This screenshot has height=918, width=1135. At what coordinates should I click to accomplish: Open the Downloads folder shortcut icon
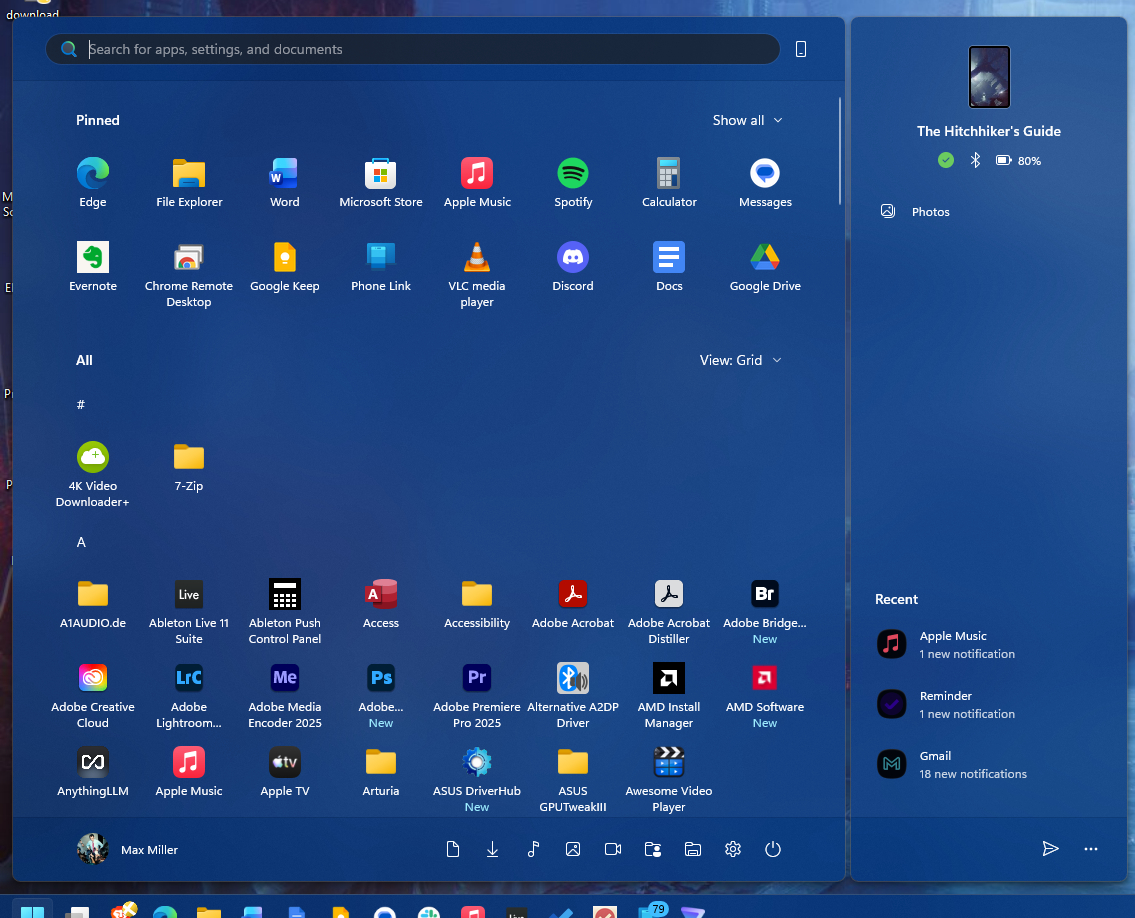click(x=493, y=849)
